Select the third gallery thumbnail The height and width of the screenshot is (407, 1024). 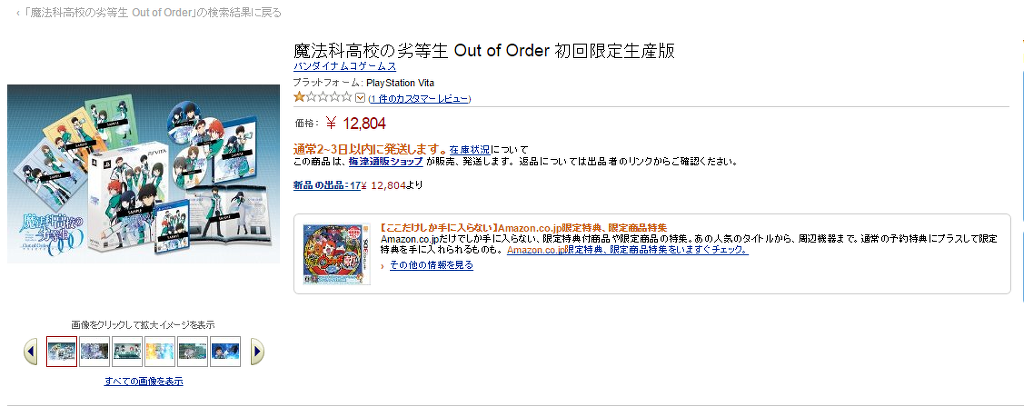tap(127, 351)
